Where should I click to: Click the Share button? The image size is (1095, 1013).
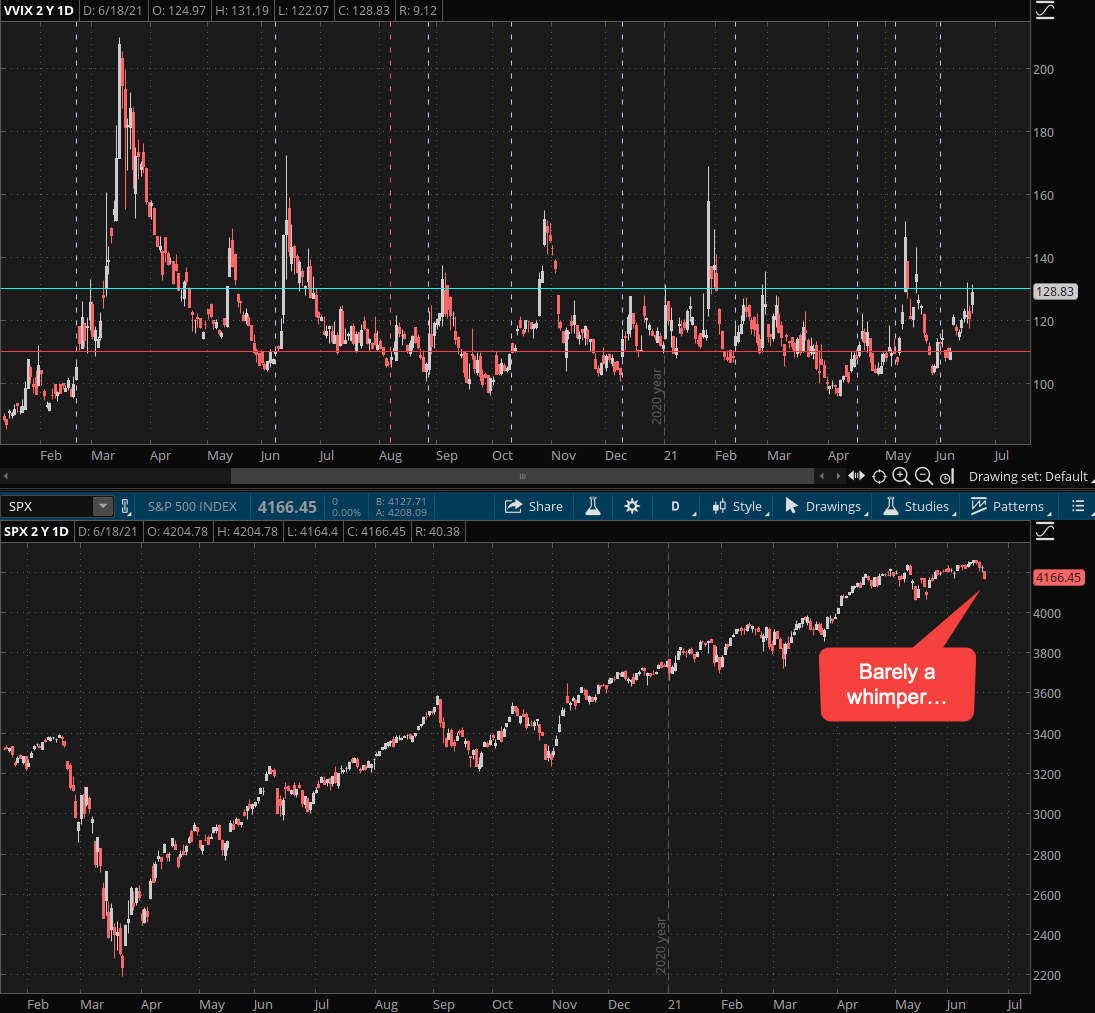tap(534, 506)
